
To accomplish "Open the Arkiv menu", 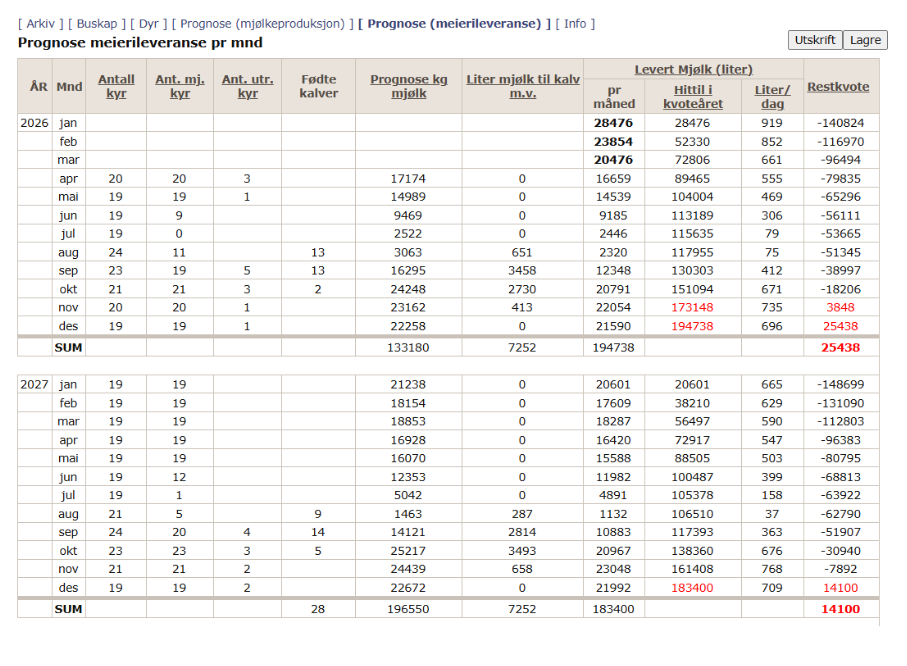I will tap(40, 24).
